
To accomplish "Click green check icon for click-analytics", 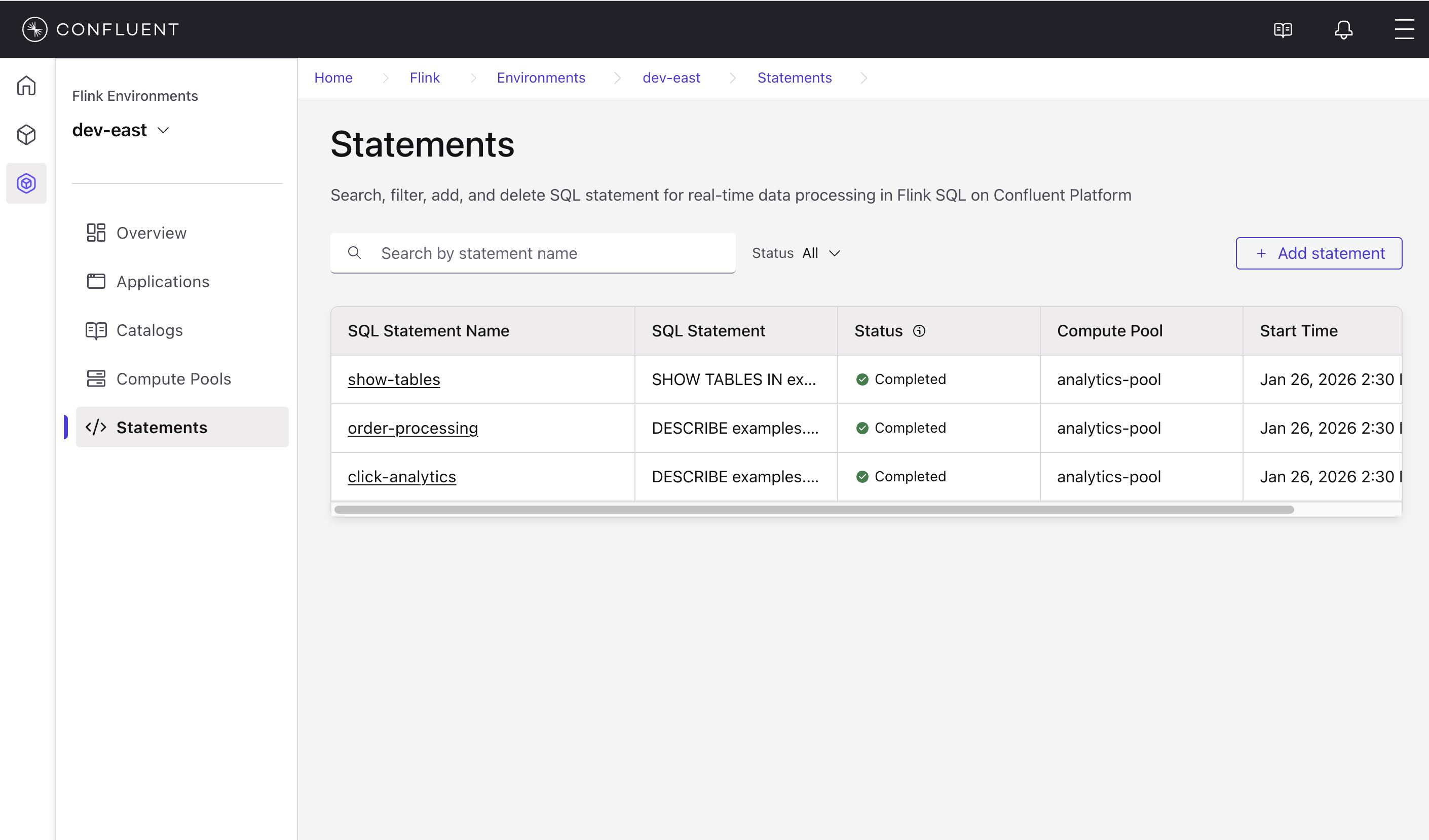I will [x=862, y=477].
